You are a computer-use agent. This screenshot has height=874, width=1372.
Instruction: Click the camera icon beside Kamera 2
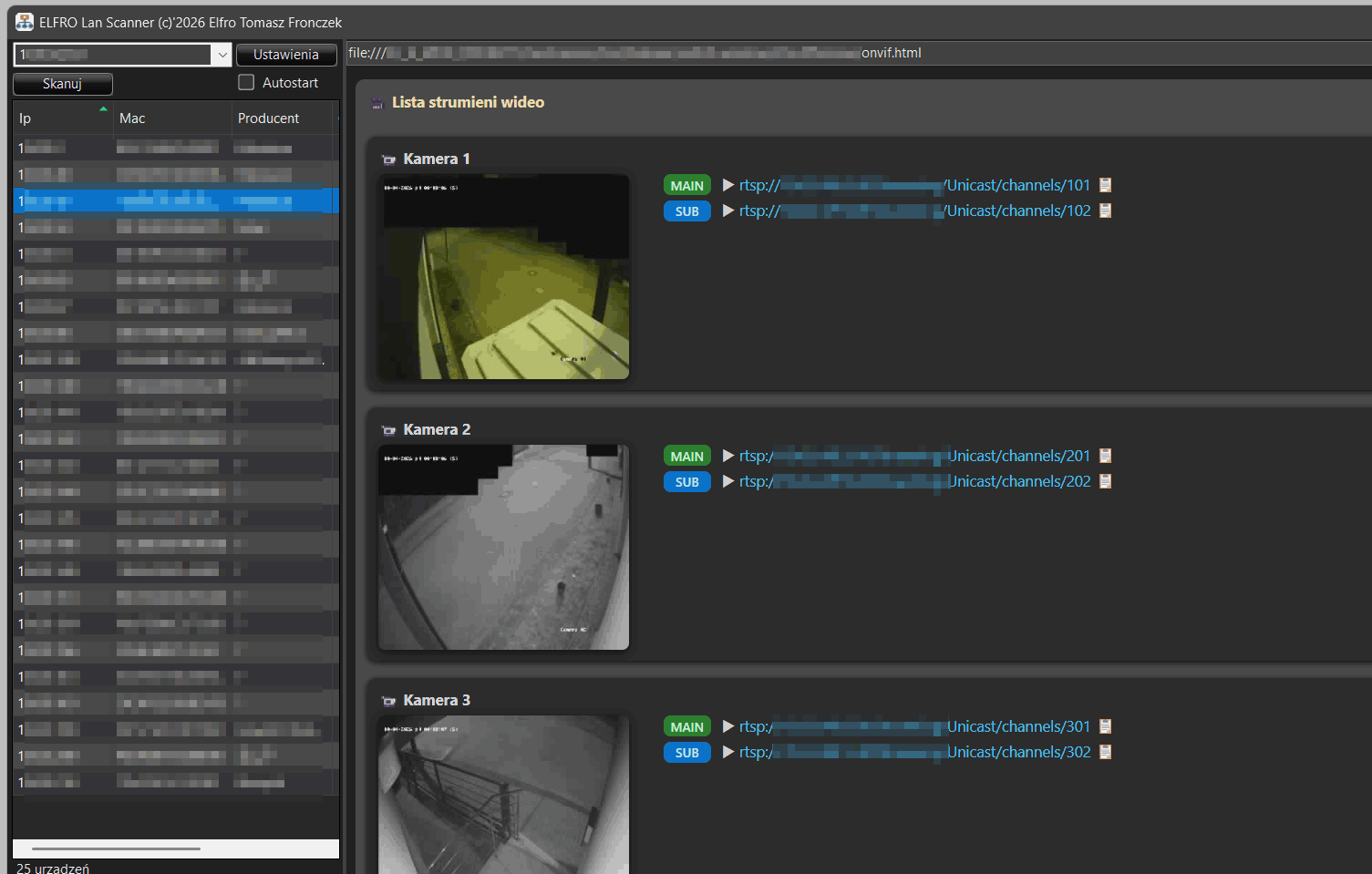click(x=389, y=430)
